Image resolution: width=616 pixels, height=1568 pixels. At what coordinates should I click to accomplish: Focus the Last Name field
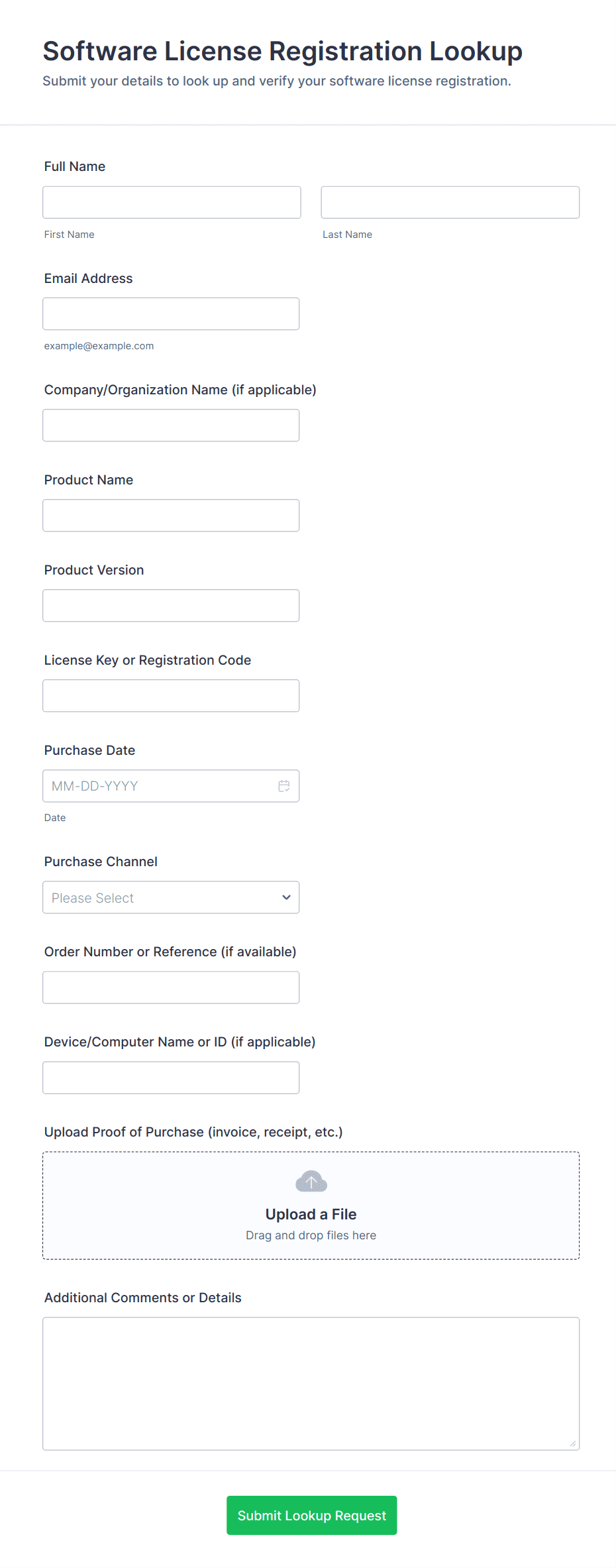click(450, 202)
